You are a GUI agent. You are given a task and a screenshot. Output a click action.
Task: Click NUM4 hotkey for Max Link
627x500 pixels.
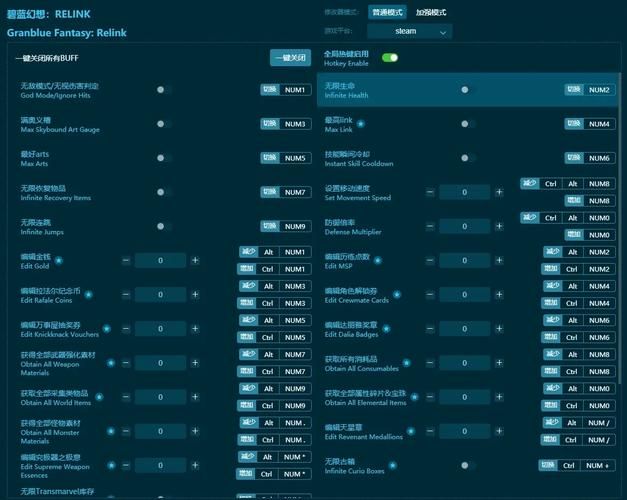click(599, 124)
